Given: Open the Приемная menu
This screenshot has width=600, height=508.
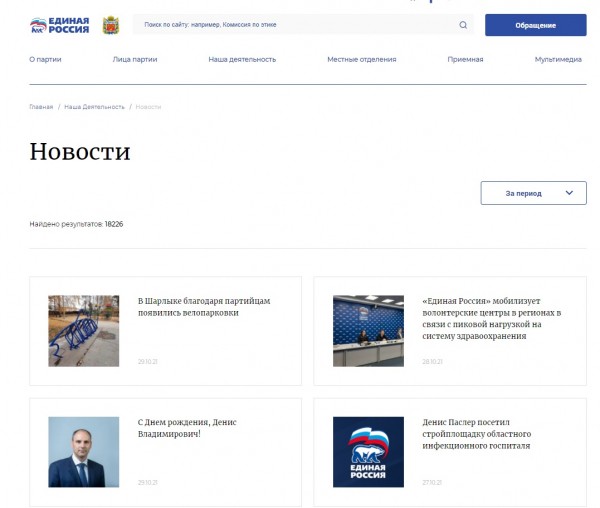Looking at the screenshot, I should (465, 59).
